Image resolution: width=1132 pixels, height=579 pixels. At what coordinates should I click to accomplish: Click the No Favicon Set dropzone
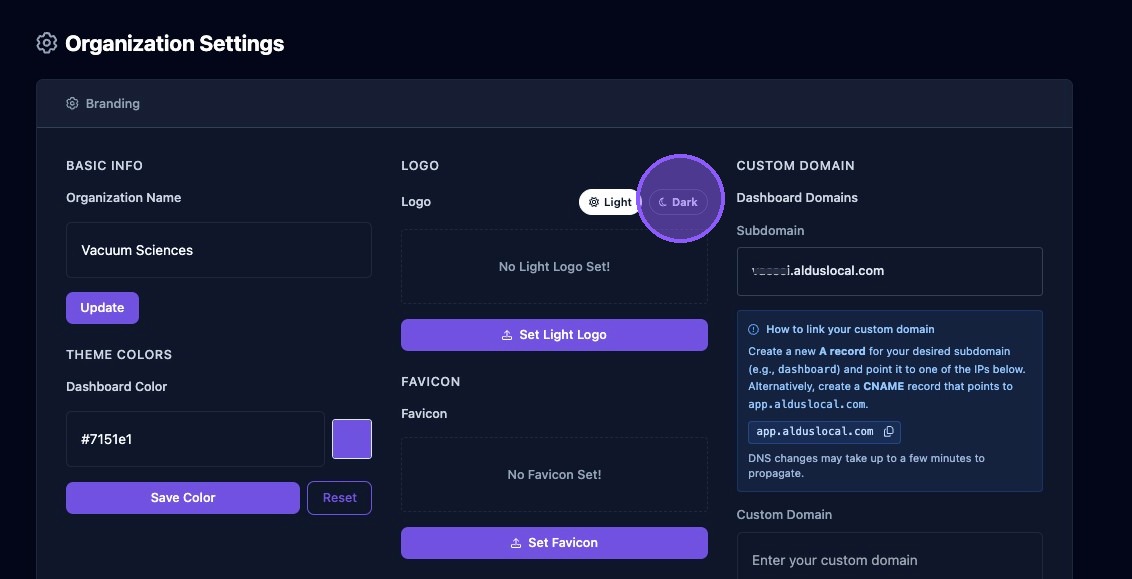(x=554, y=474)
